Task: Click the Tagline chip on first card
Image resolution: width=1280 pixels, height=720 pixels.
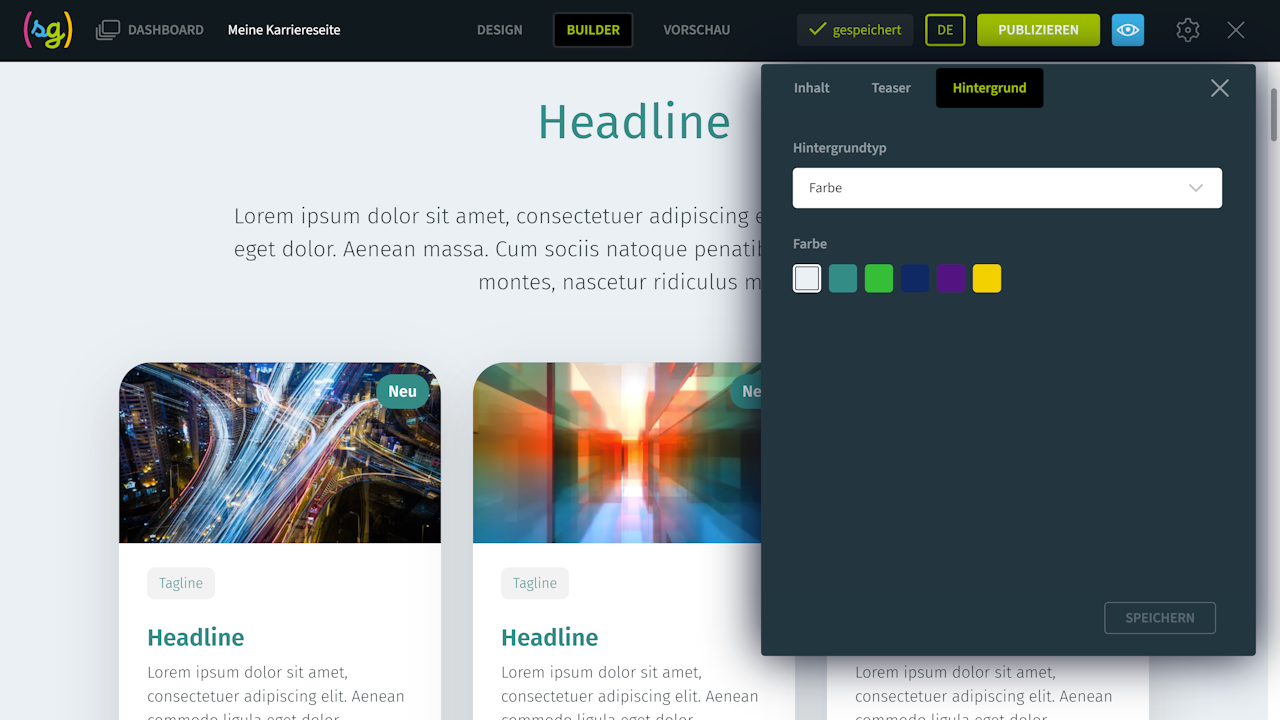Action: [x=181, y=583]
